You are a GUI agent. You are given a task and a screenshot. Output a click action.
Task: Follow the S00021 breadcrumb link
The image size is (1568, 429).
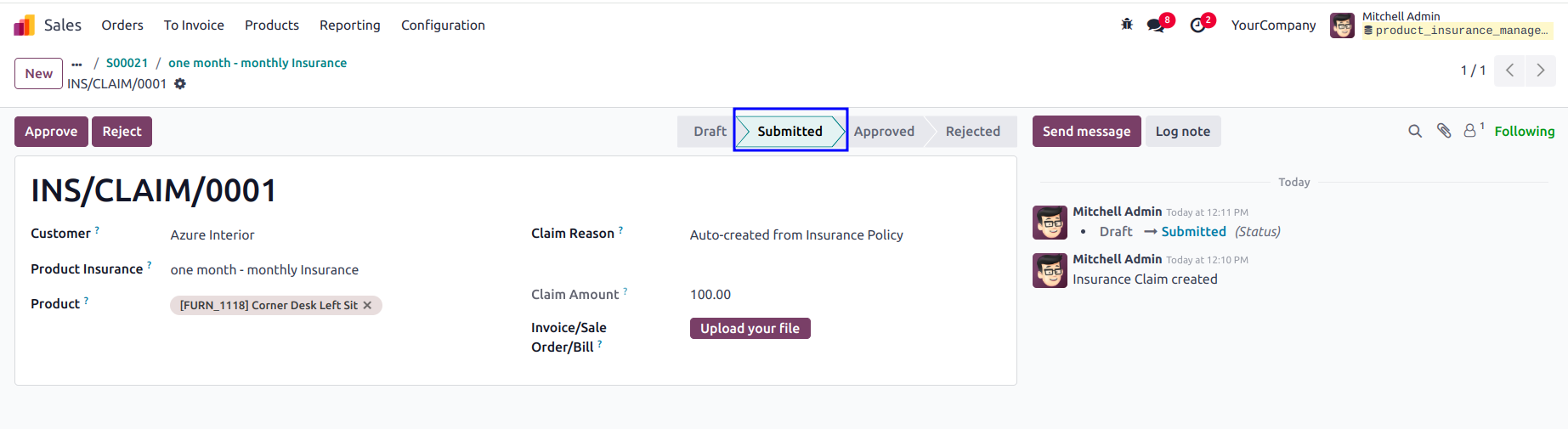[x=127, y=63]
